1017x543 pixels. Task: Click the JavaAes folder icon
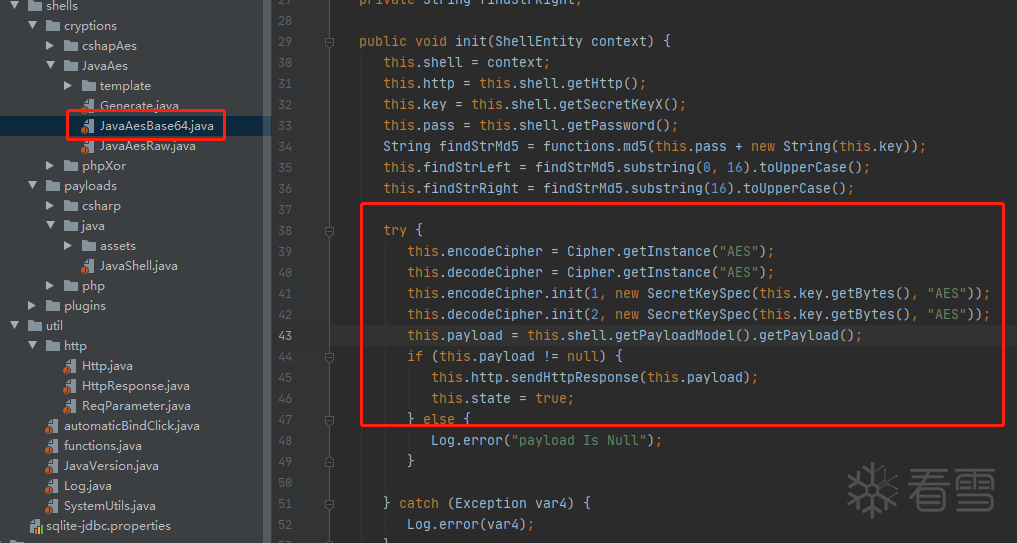tap(71, 66)
